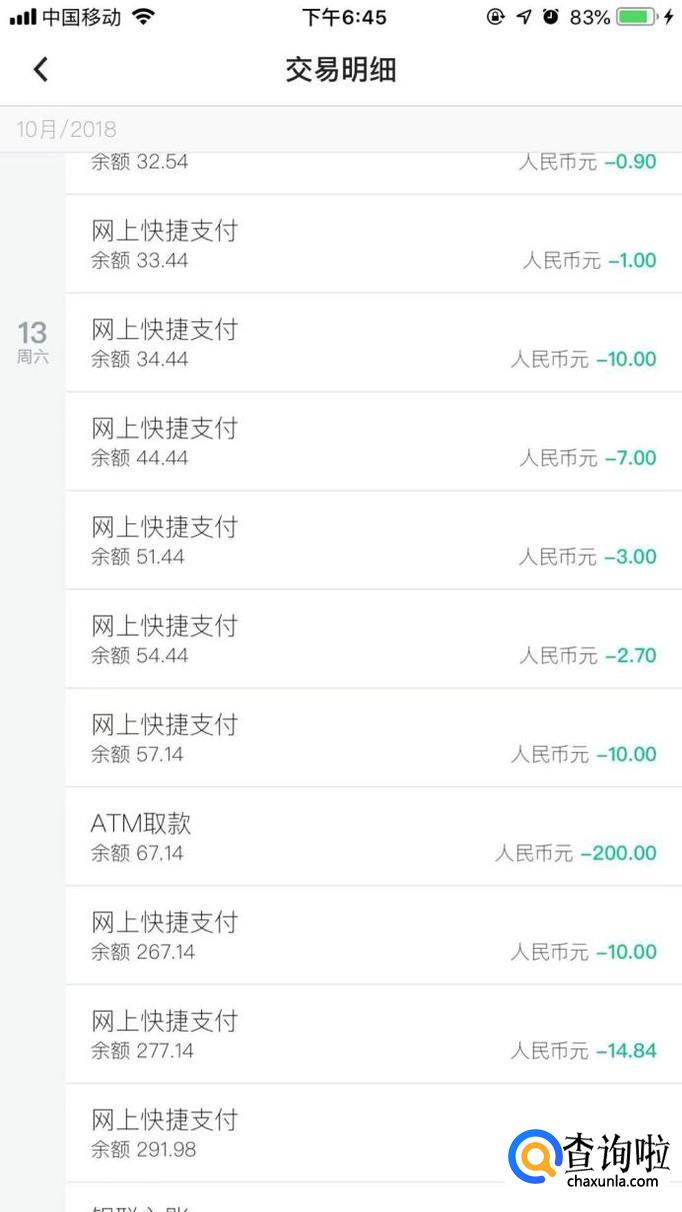This screenshot has width=682, height=1212.
Task: Open the payment with balance 267.14
Action: 373,936
